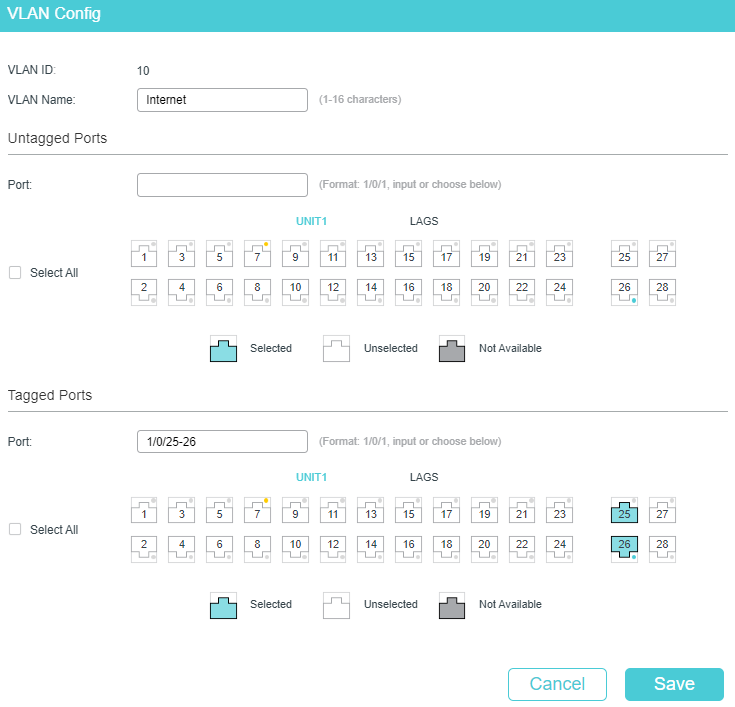Select port 27 in Tagged Ports
Viewport: 735px width, 707px height.
[662, 511]
